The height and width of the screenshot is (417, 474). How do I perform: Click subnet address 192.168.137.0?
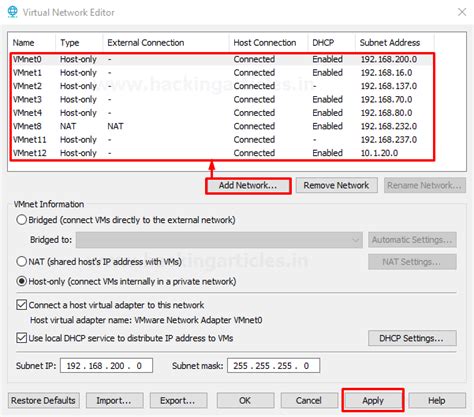(389, 86)
